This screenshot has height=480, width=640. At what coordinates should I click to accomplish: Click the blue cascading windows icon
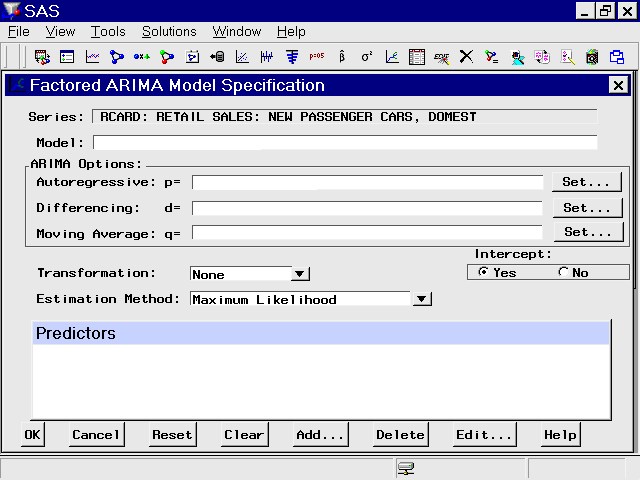click(617, 57)
